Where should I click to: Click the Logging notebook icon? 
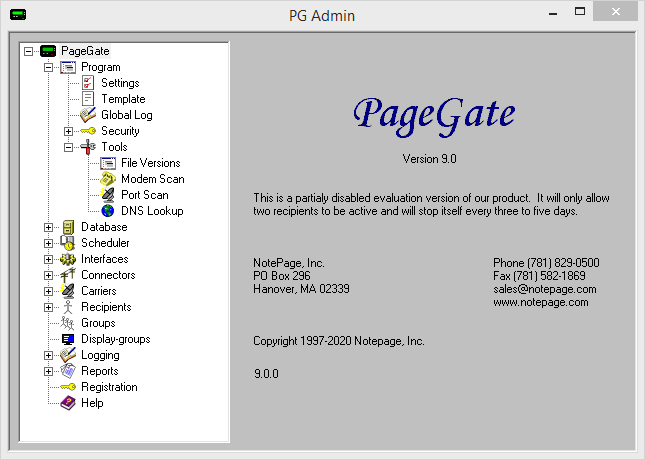(x=68, y=355)
